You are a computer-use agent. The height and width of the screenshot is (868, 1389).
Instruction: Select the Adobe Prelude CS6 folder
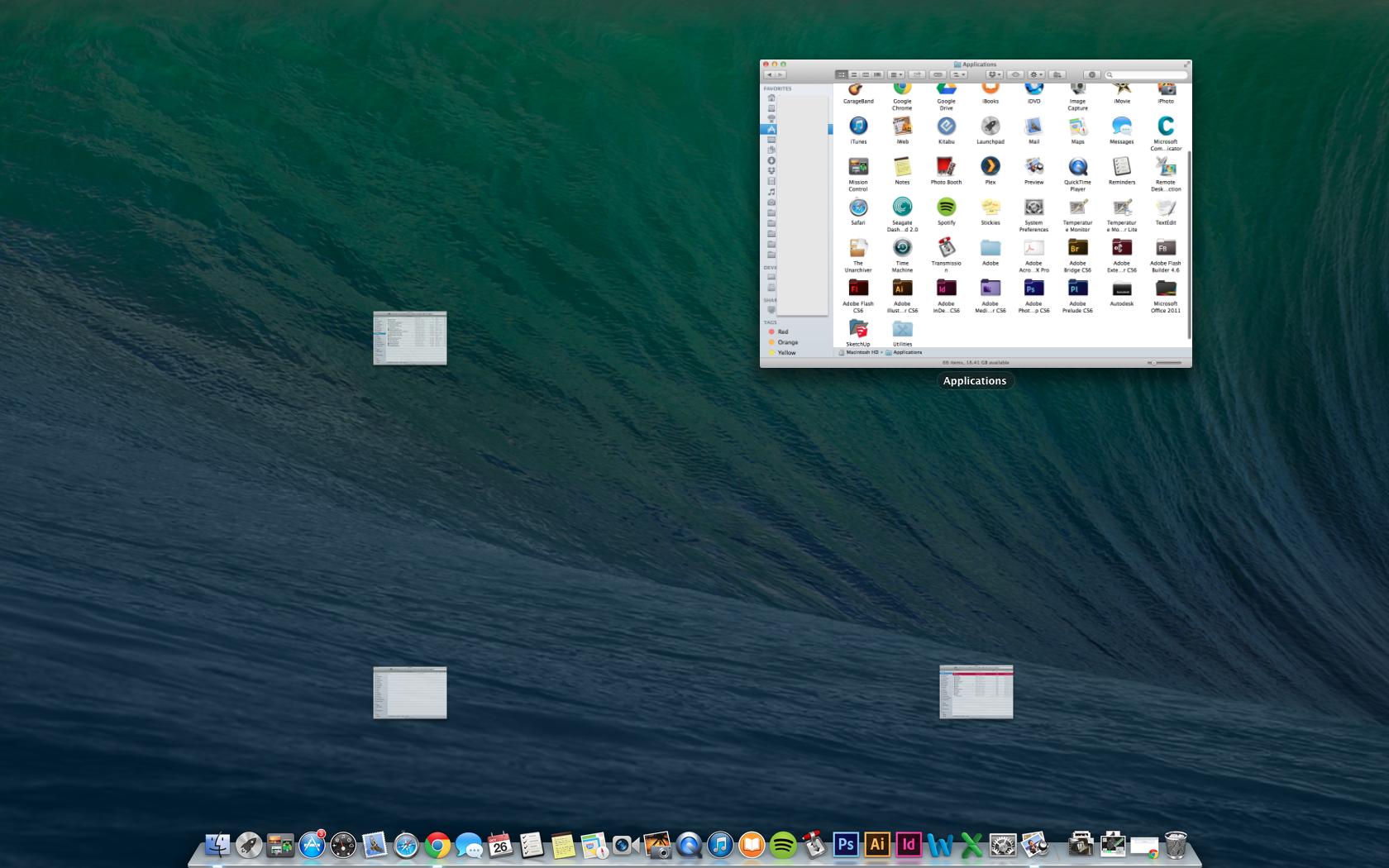coord(1078,289)
